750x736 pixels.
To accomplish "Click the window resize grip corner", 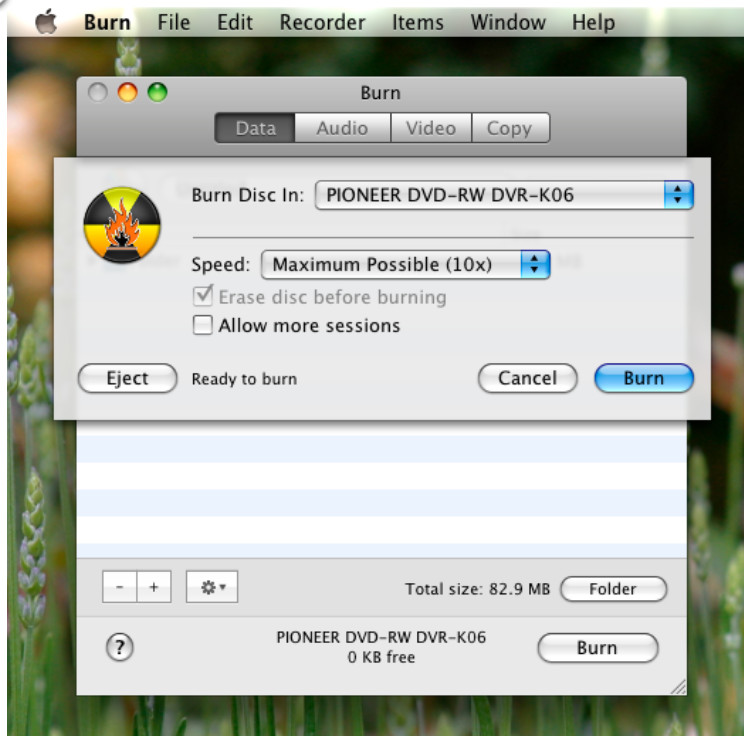I will pos(679,687).
